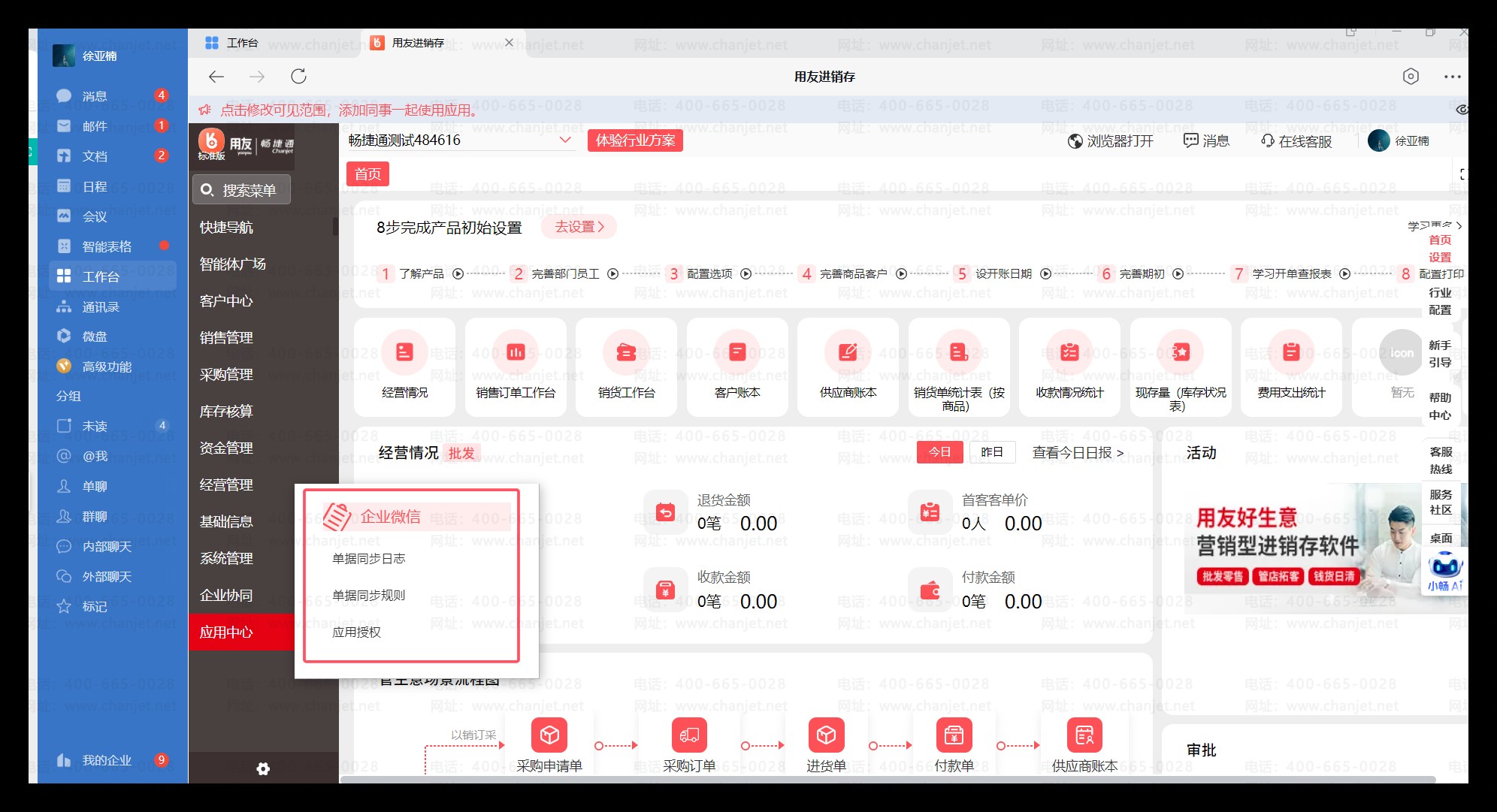This screenshot has height=812, width=1497.
Task: Click the bottom horizontal scrollbar
Action: (x=887, y=779)
